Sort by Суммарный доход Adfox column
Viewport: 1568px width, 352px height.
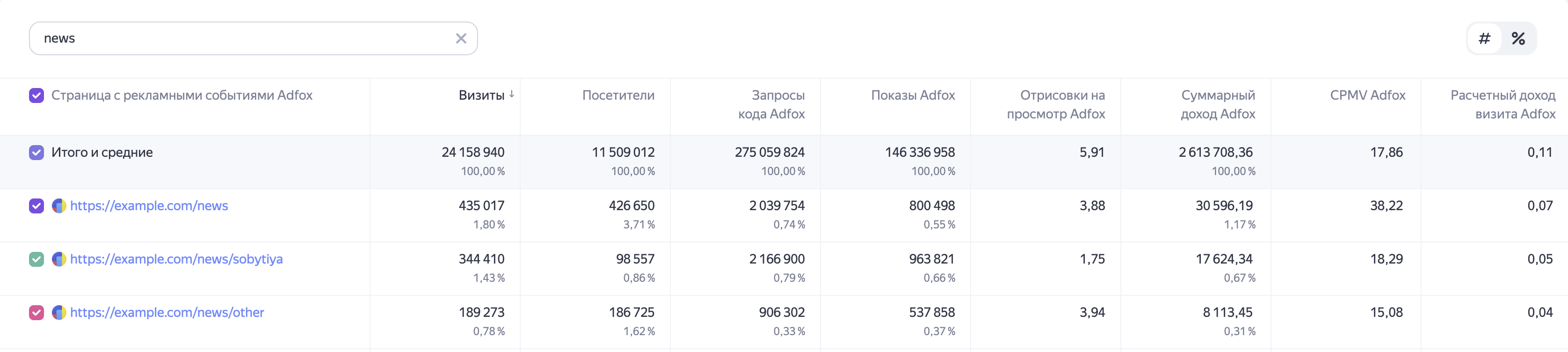coord(1218,104)
